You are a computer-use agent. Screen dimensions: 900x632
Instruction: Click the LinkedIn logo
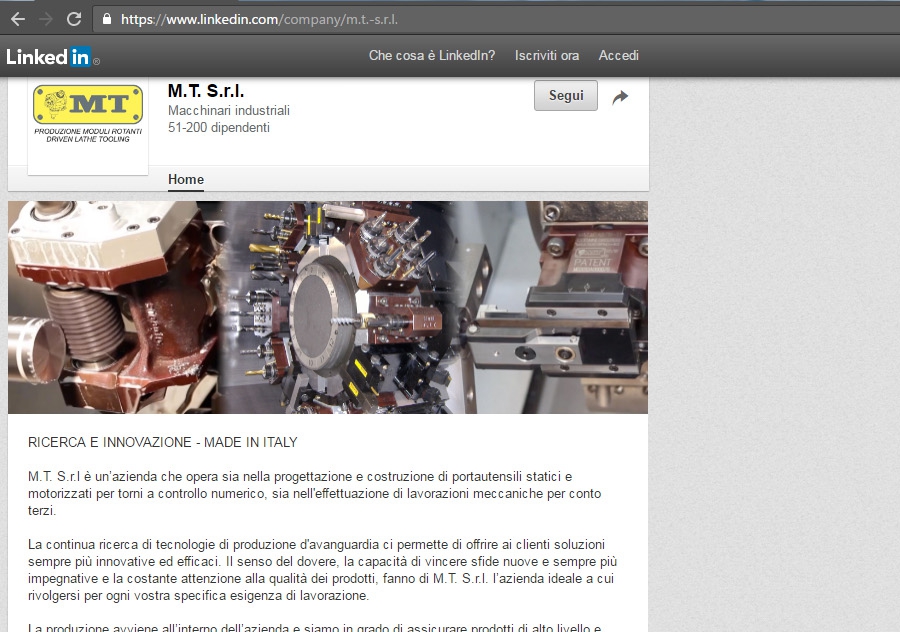tap(52, 57)
